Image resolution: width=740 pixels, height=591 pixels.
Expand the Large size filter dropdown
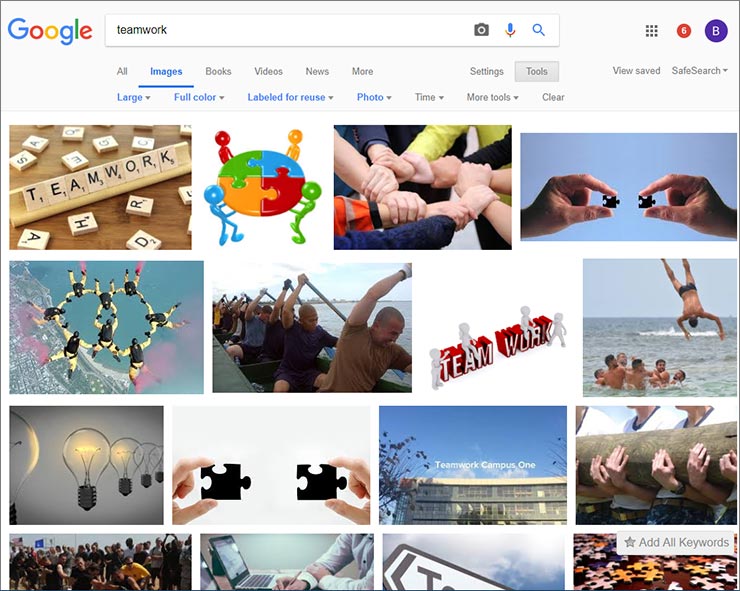tap(134, 97)
